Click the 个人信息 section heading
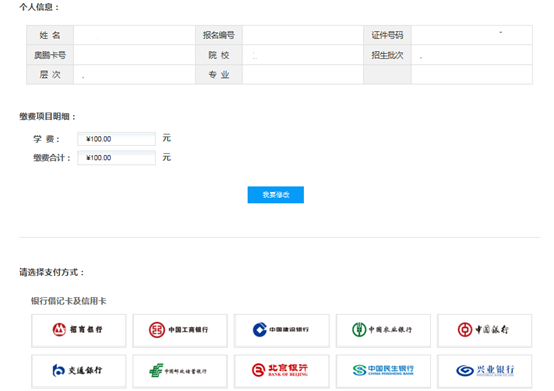The width and height of the screenshot is (554, 391). (x=39, y=7)
